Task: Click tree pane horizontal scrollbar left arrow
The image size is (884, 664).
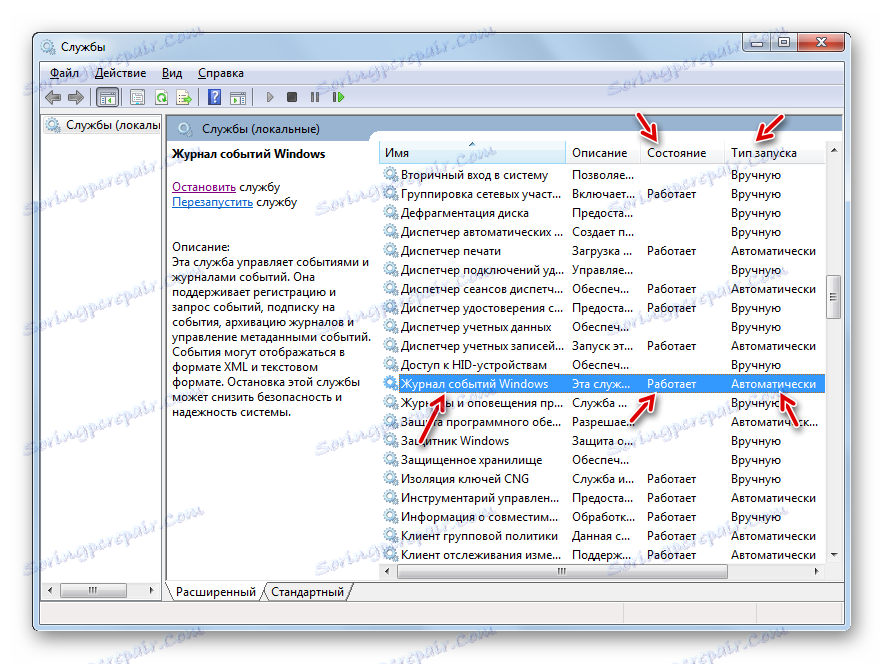Action: pos(50,591)
